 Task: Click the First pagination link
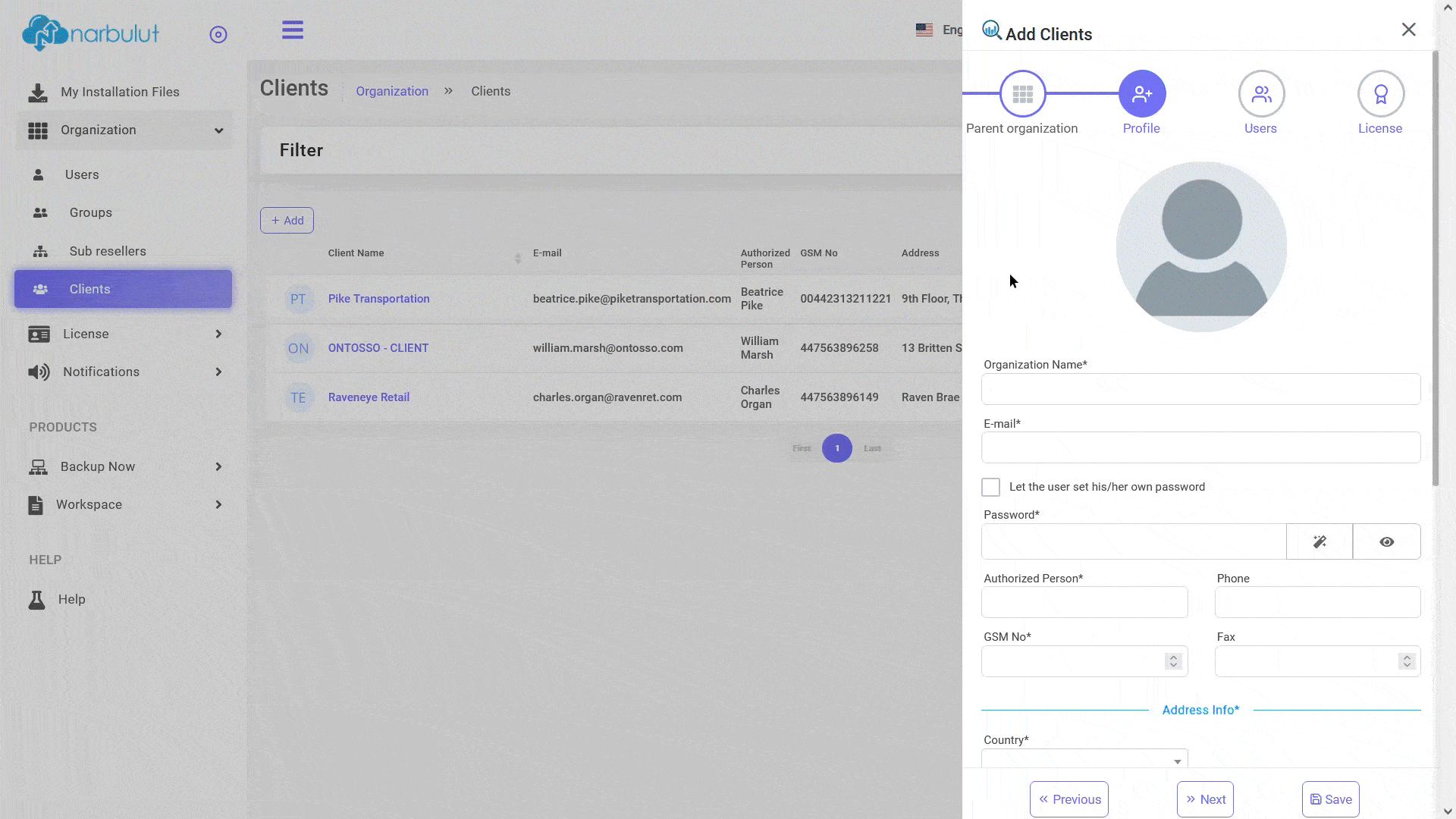tap(802, 449)
